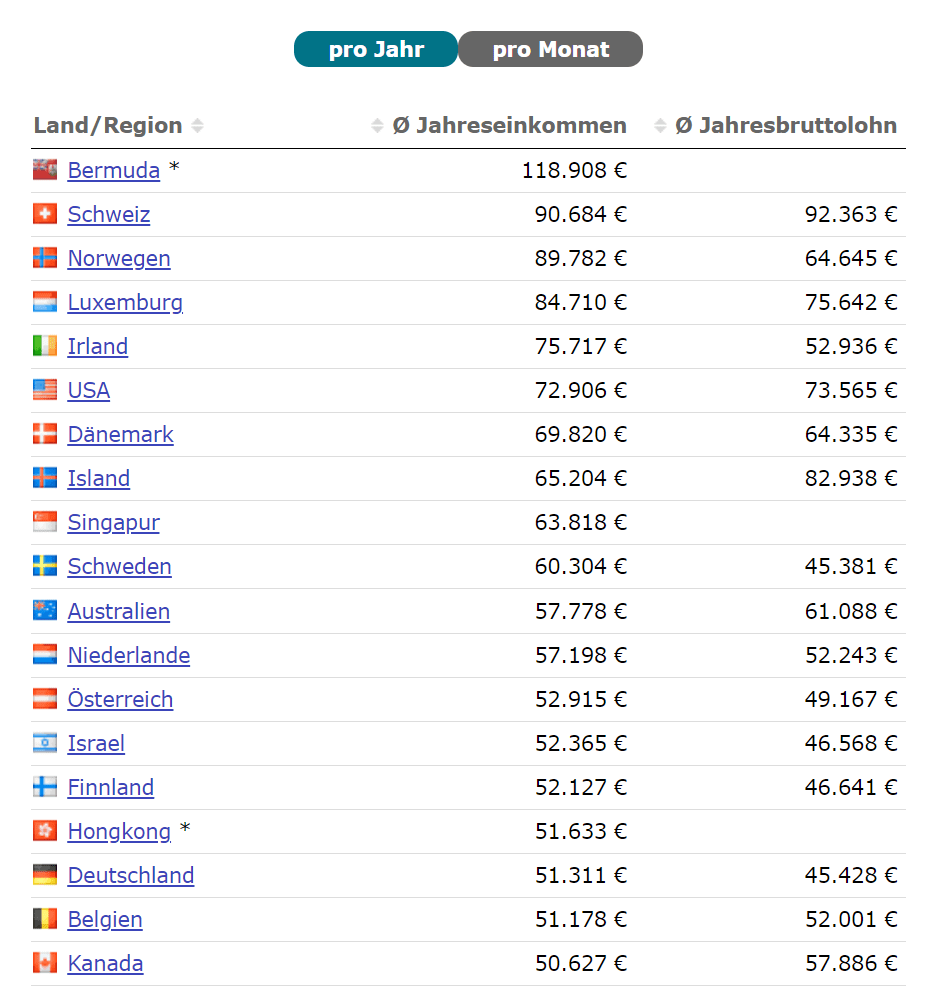The height and width of the screenshot is (987, 928).
Task: Click the Ireland flag icon
Action: point(45,346)
